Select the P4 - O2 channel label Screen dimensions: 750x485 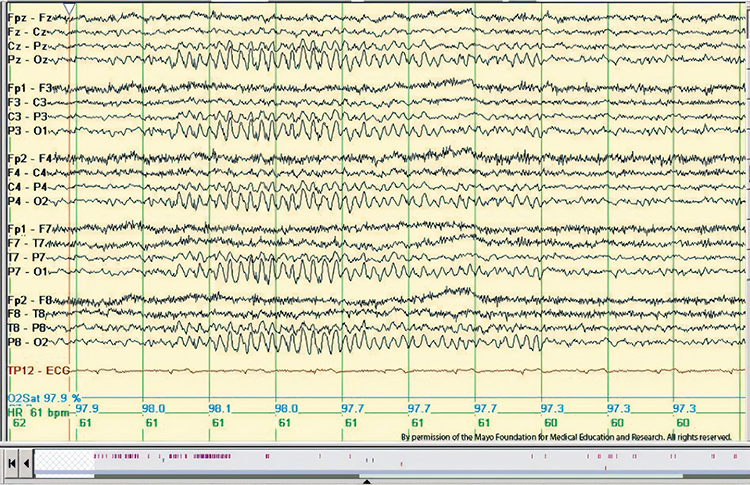point(27,201)
